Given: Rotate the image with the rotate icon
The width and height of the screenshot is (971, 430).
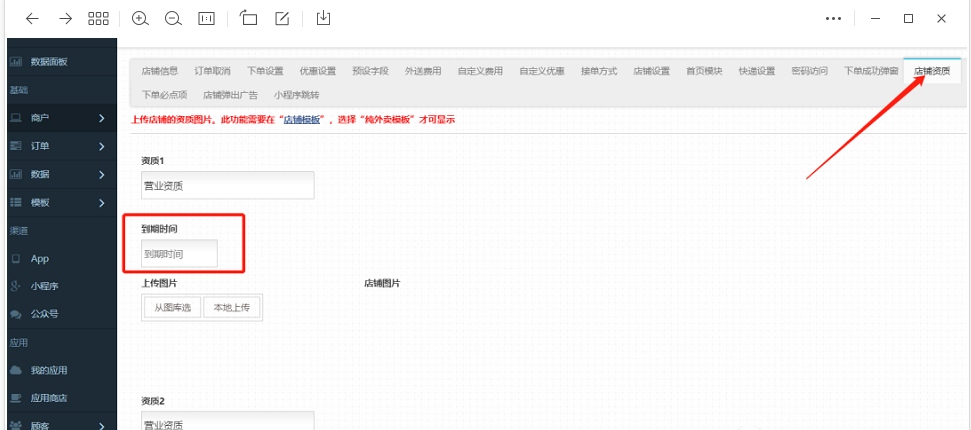Looking at the screenshot, I should click(x=249, y=18).
